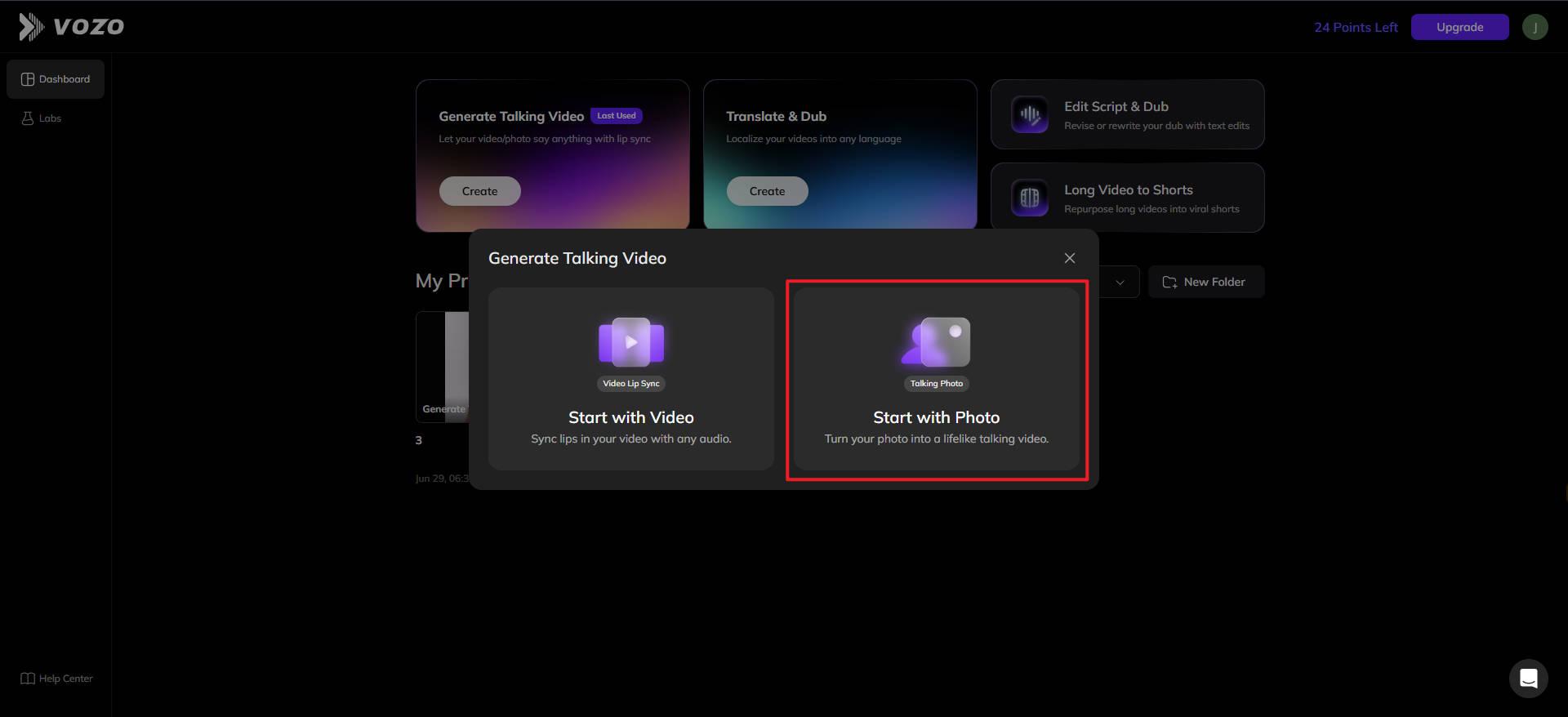Click the Upgrade button

tap(1459, 27)
